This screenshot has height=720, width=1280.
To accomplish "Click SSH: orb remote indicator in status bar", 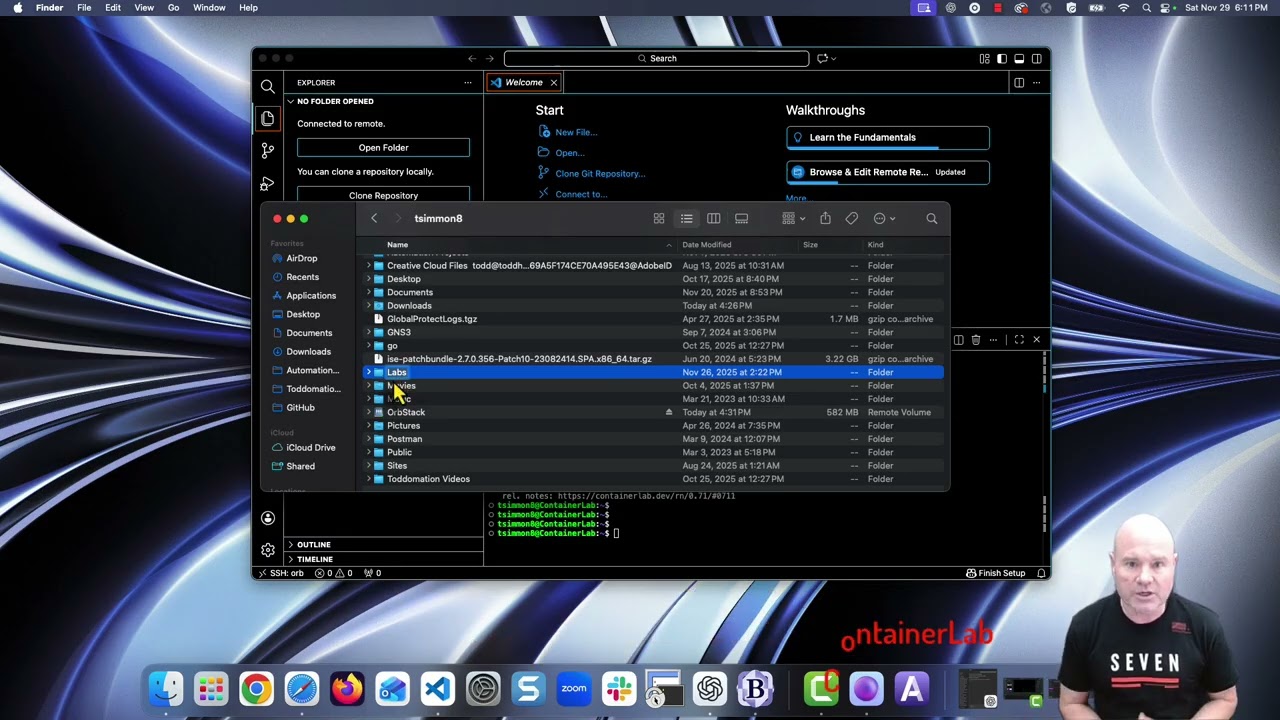I will click(281, 573).
